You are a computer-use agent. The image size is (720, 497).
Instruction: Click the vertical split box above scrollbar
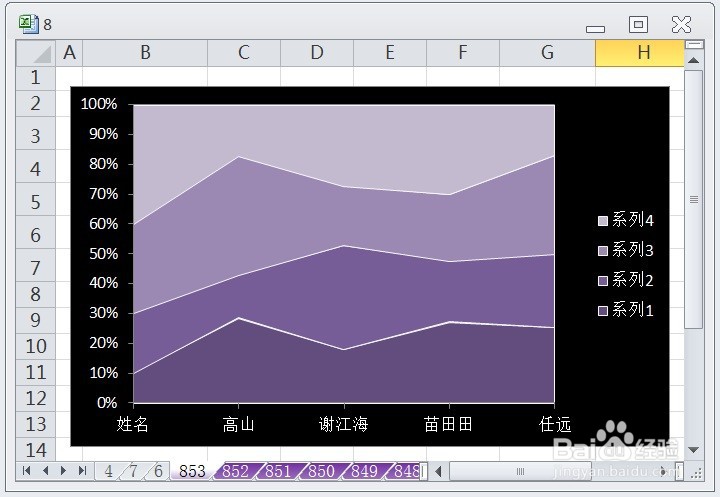tap(694, 45)
